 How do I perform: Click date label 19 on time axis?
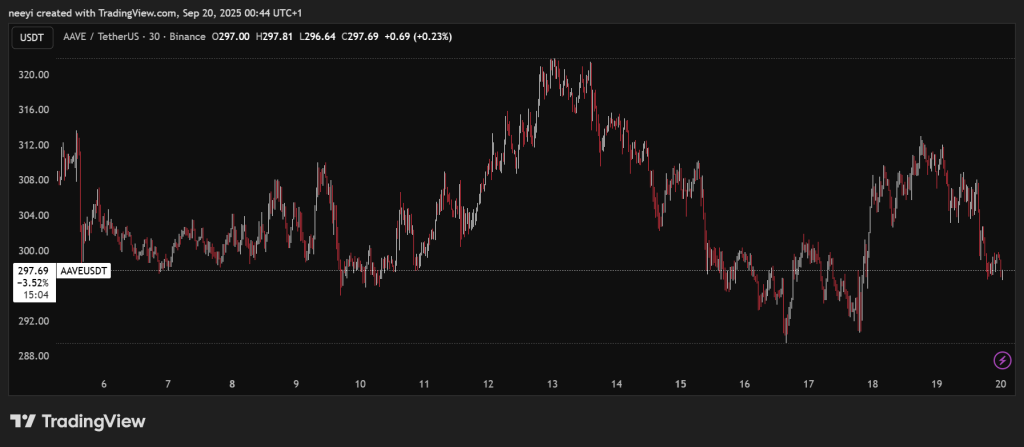936,385
